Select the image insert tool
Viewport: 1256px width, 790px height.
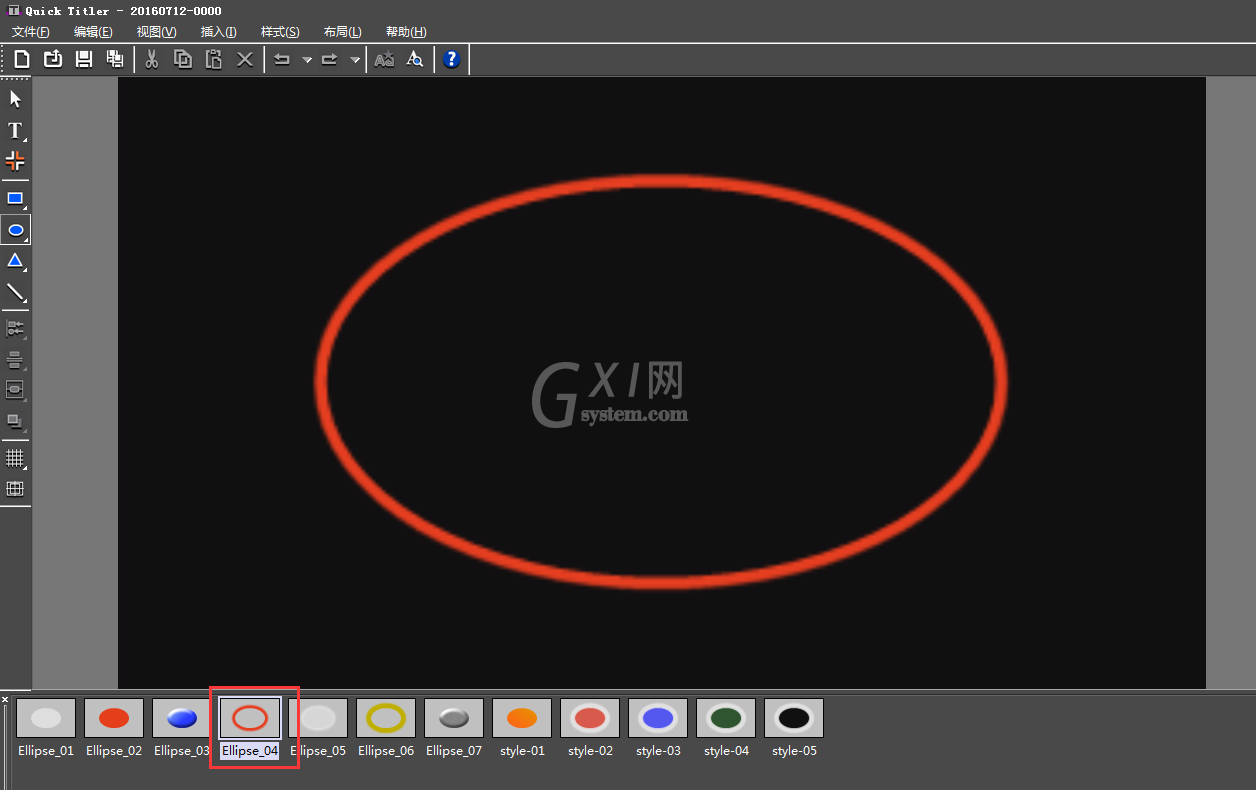(15, 160)
